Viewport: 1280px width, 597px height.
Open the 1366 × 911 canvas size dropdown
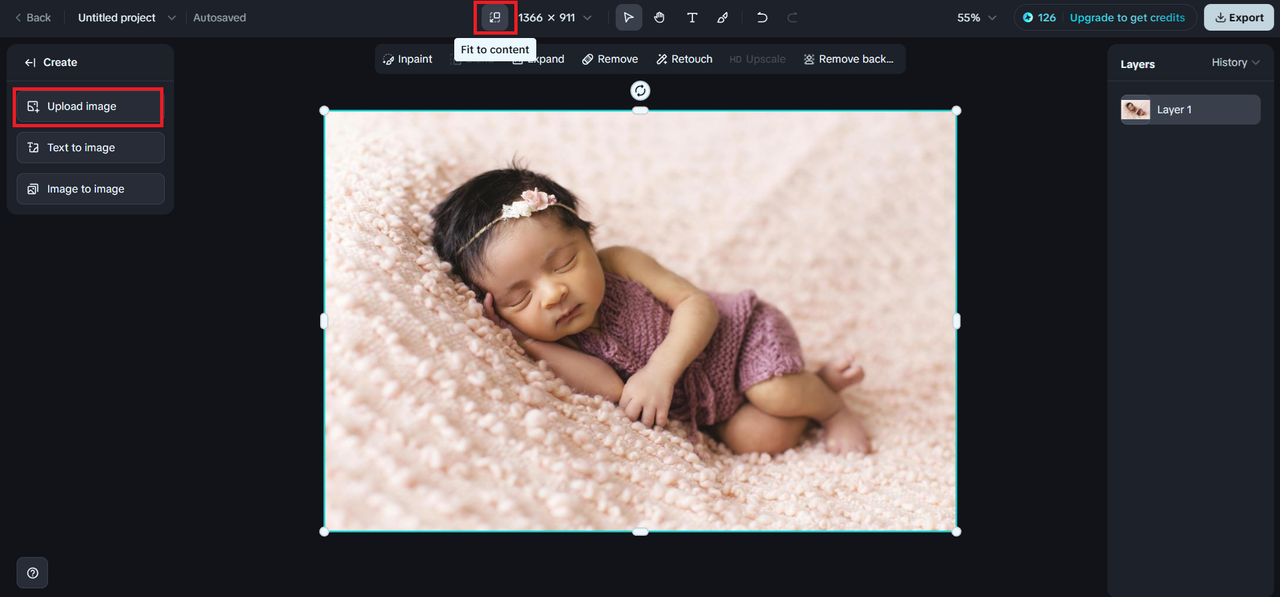tap(555, 18)
